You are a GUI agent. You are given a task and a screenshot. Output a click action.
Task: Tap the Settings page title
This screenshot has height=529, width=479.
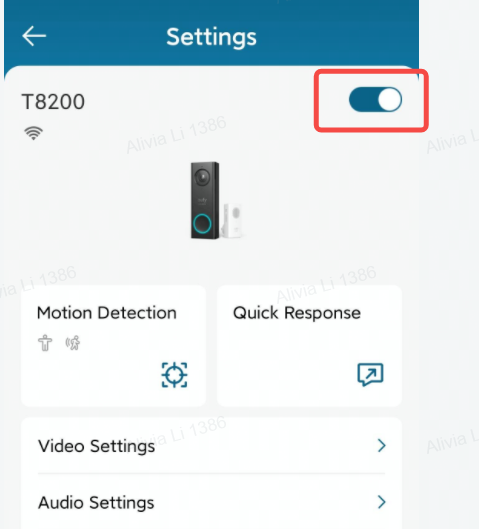212,37
